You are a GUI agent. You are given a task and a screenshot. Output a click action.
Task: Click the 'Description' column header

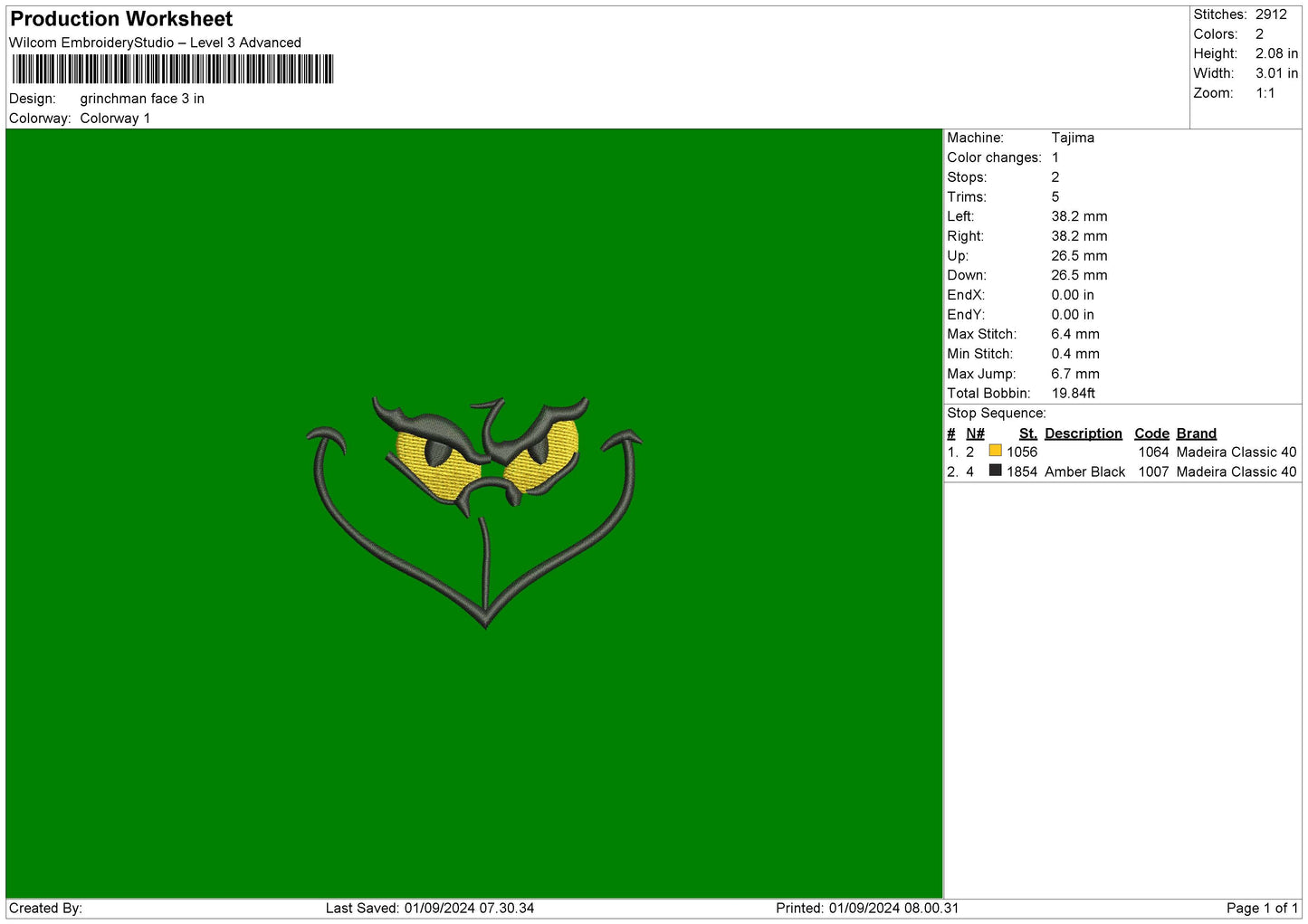(x=1084, y=433)
